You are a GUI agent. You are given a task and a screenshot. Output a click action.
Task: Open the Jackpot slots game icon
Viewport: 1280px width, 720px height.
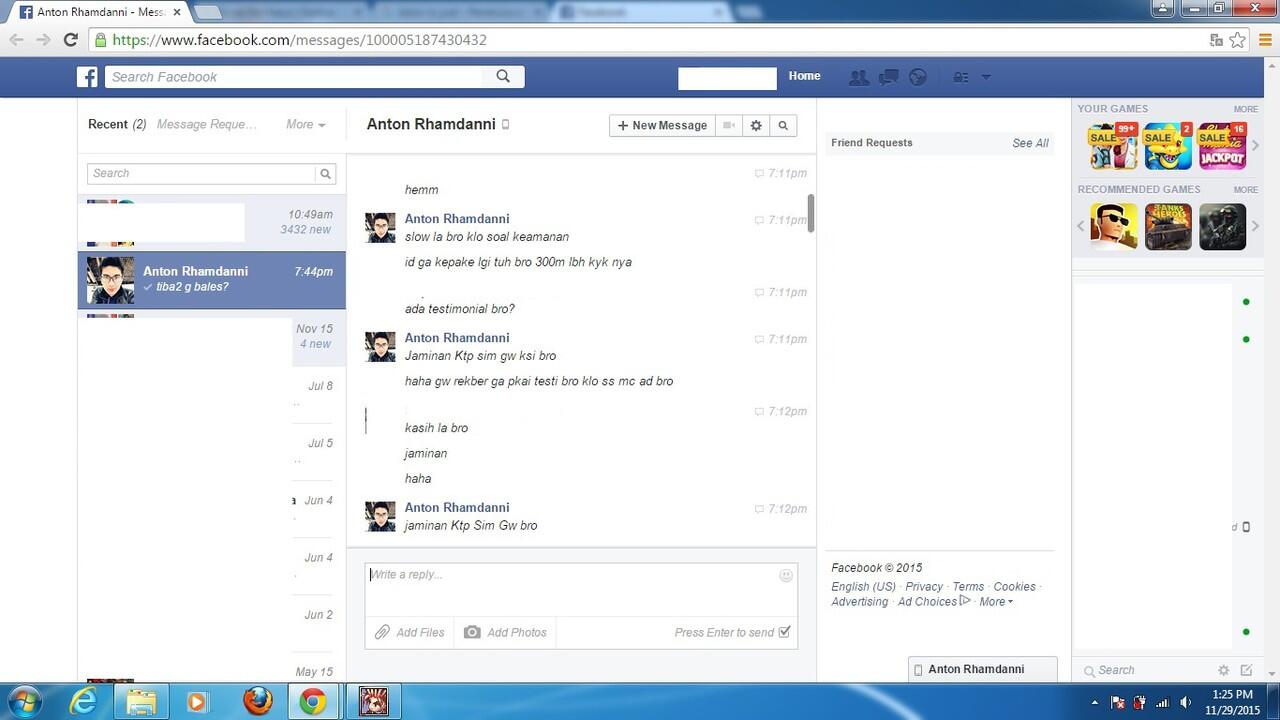1222,146
